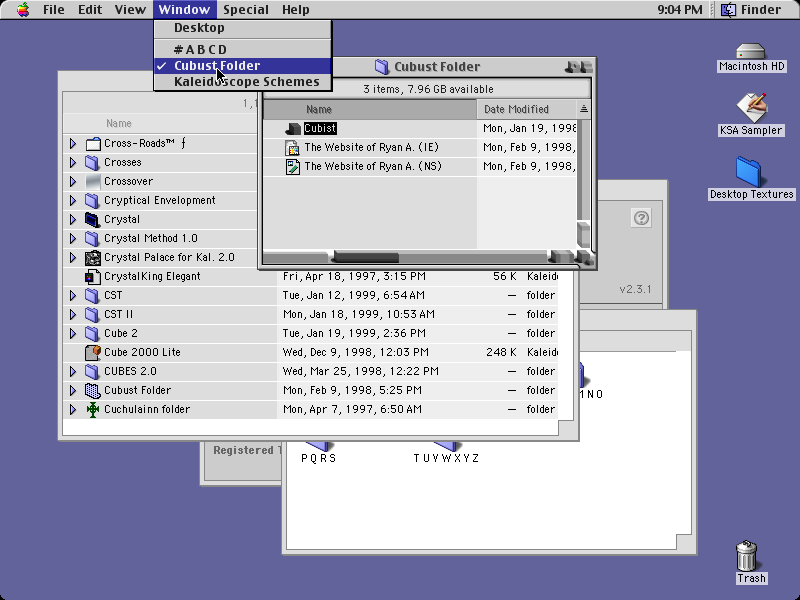Select the Website of Ryan A. (IE) icon

(292, 147)
